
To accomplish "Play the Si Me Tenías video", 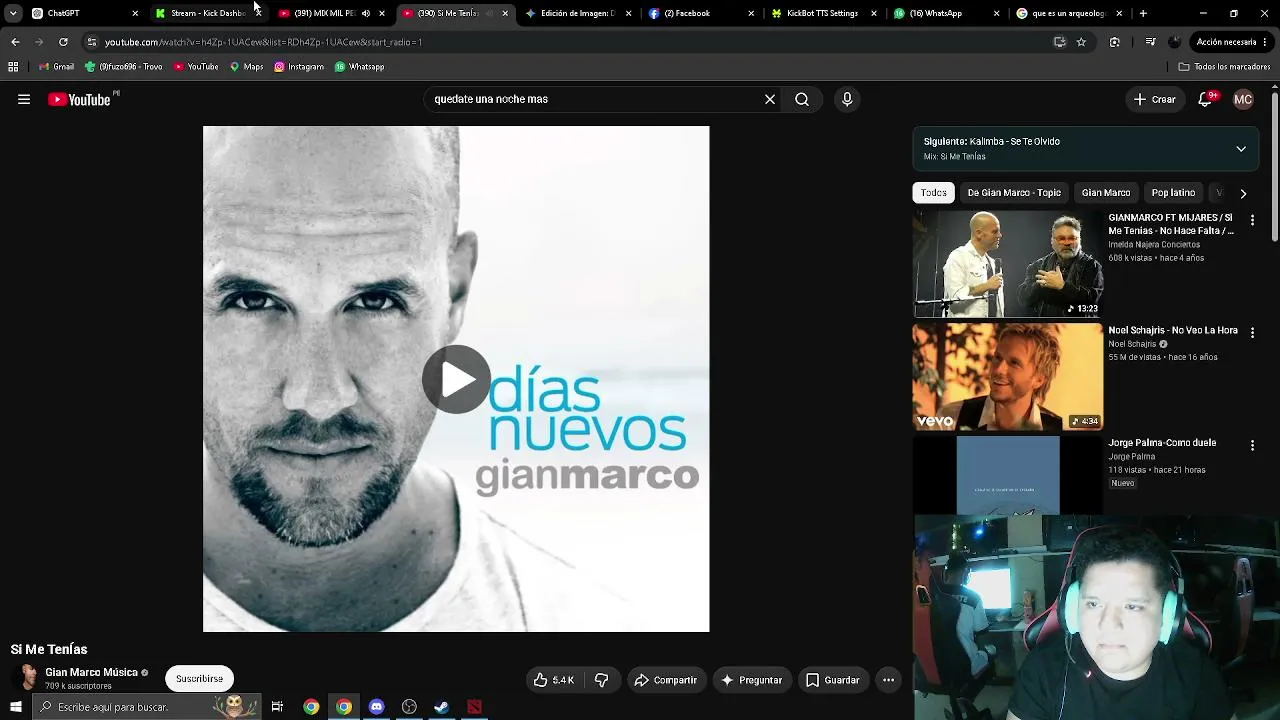I will point(456,379).
